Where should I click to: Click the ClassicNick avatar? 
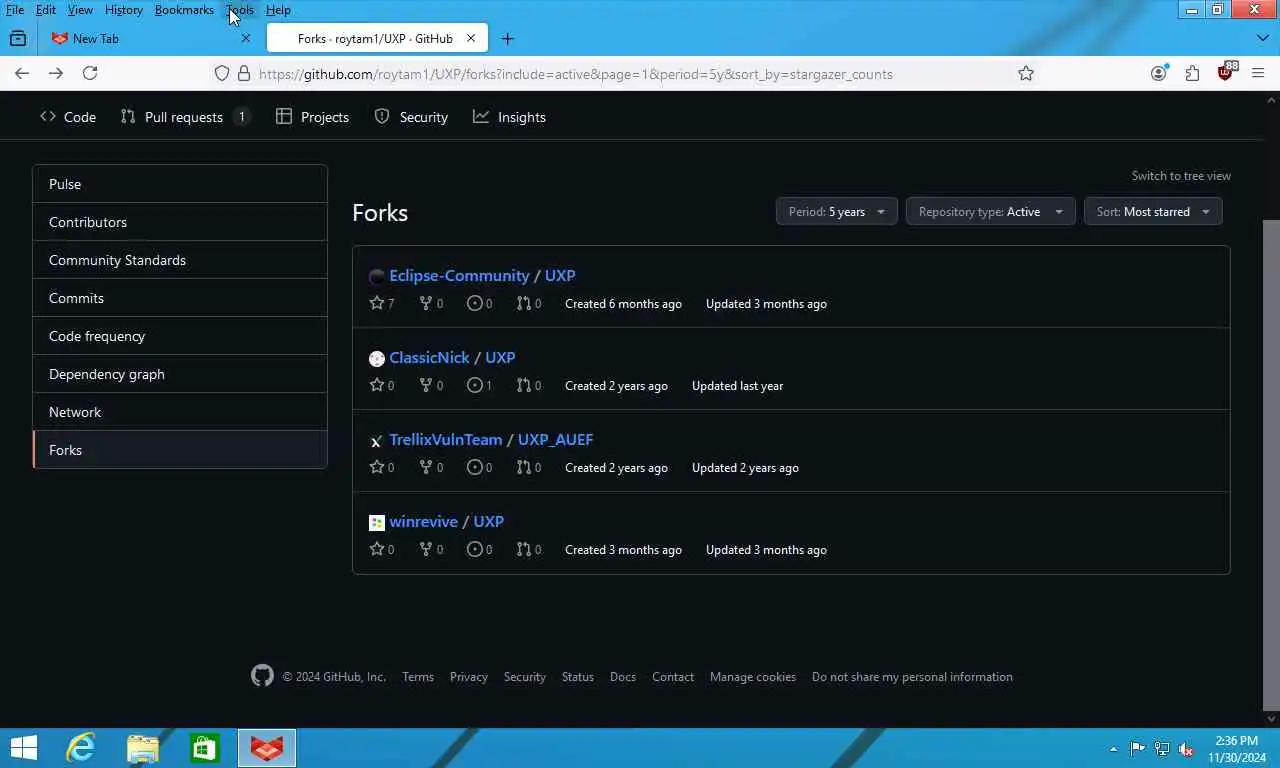(377, 359)
